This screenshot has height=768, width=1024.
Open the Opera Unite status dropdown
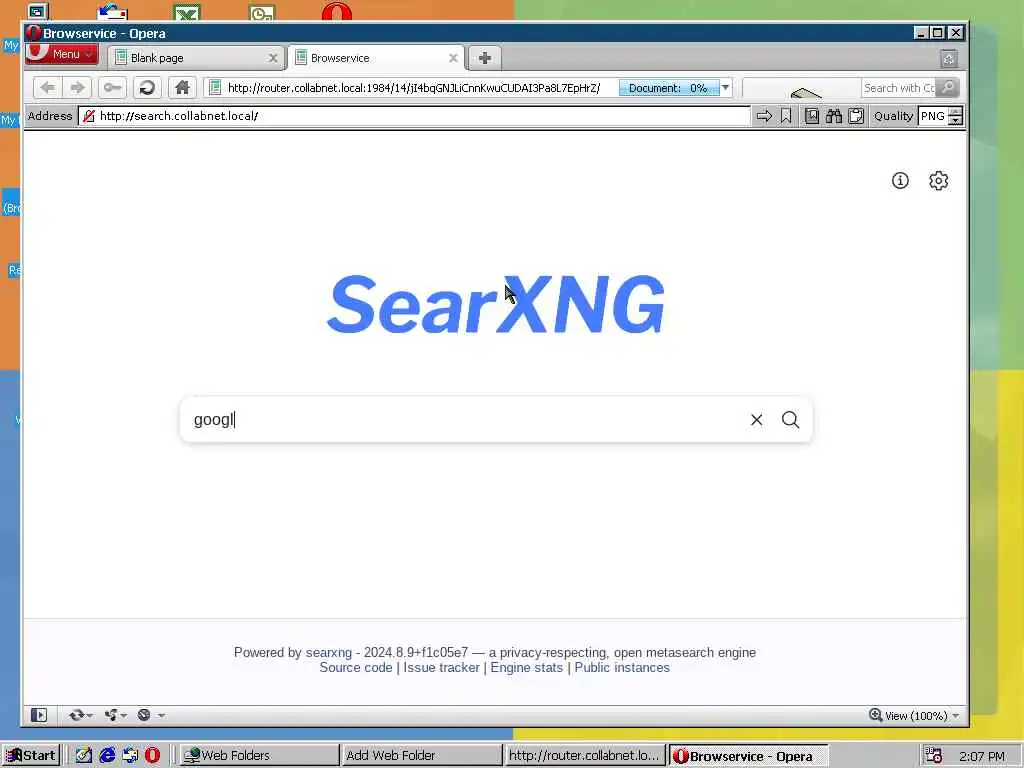tap(116, 715)
